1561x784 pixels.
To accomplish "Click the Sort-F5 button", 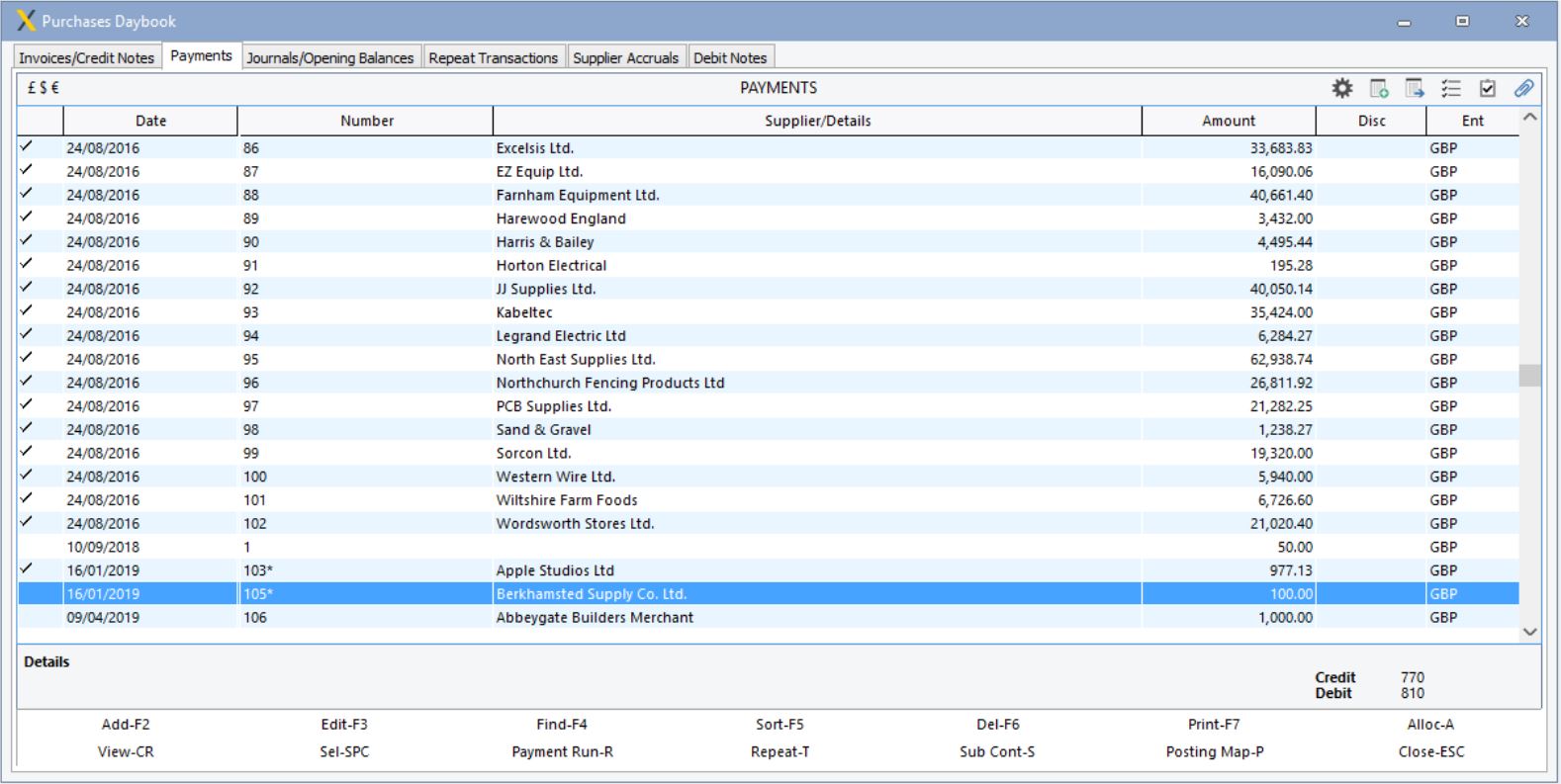I will click(780, 725).
